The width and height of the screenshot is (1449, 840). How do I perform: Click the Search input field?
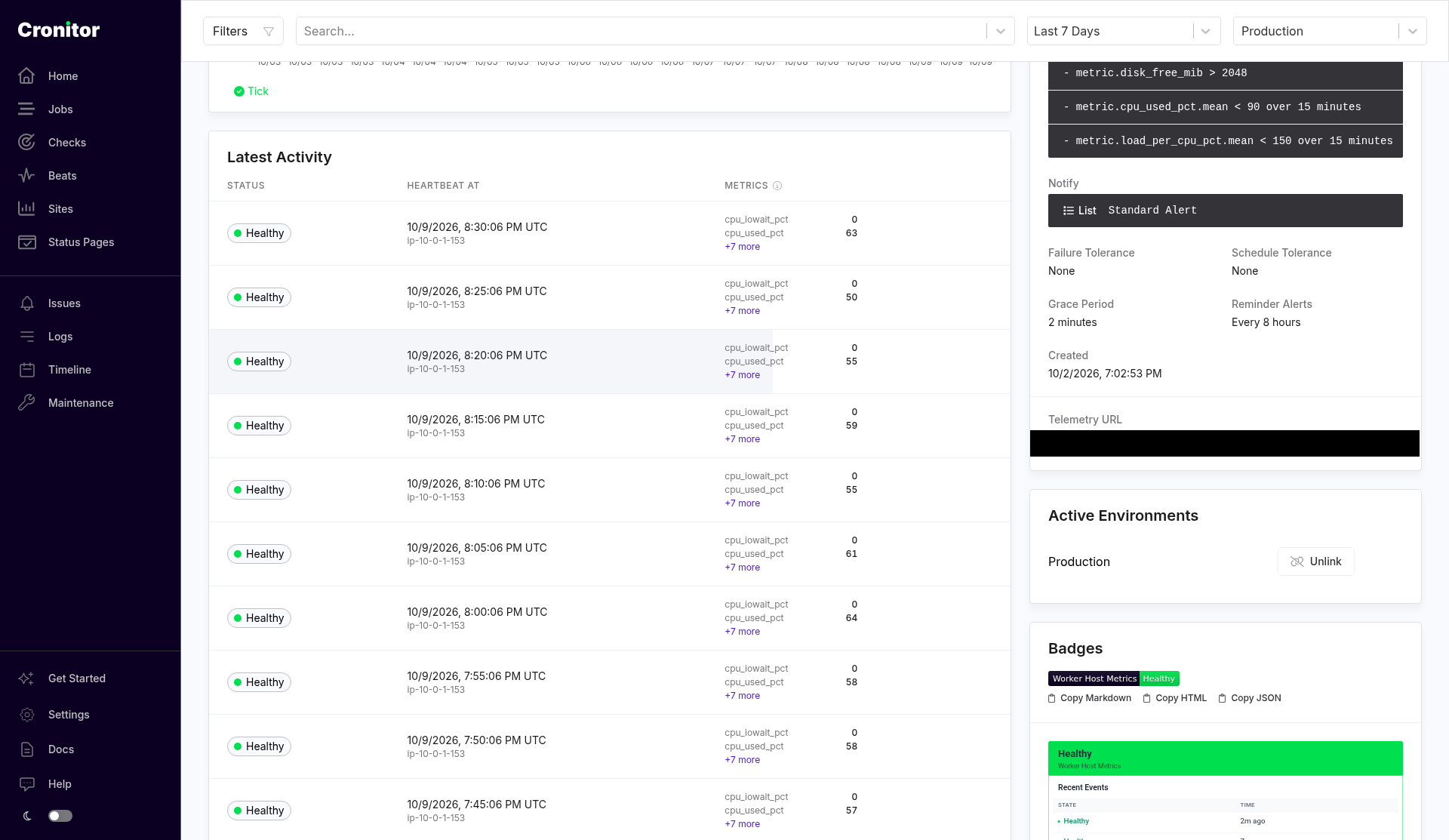641,31
